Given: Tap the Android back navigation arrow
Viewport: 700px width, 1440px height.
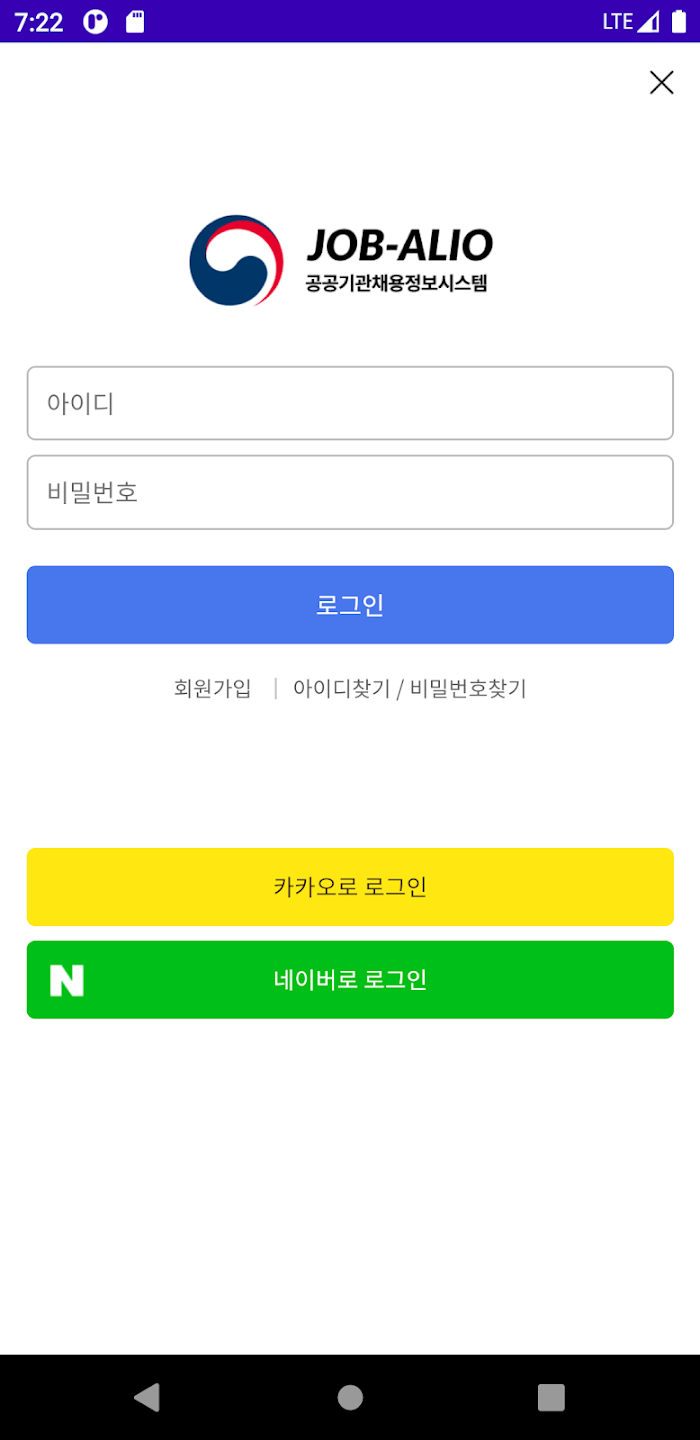Looking at the screenshot, I should (147, 1398).
